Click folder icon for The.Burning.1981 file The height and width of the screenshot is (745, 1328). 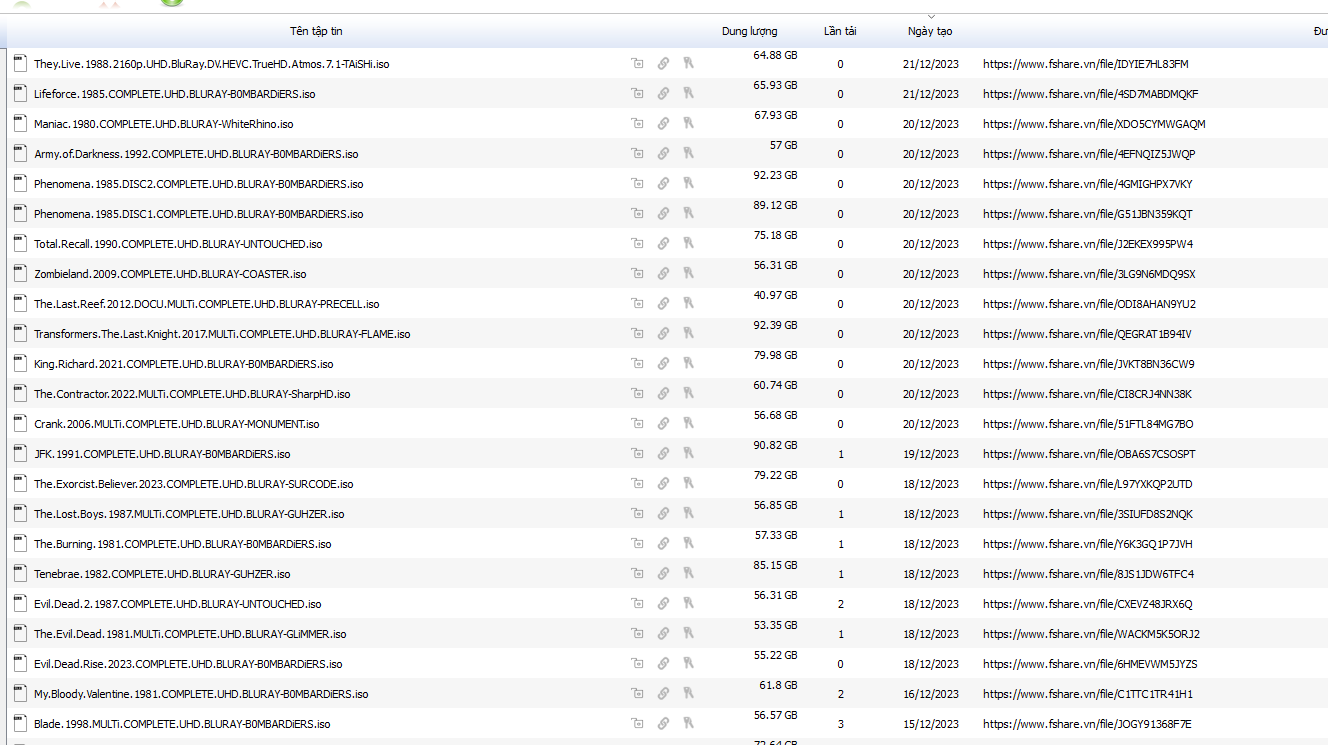tap(637, 544)
